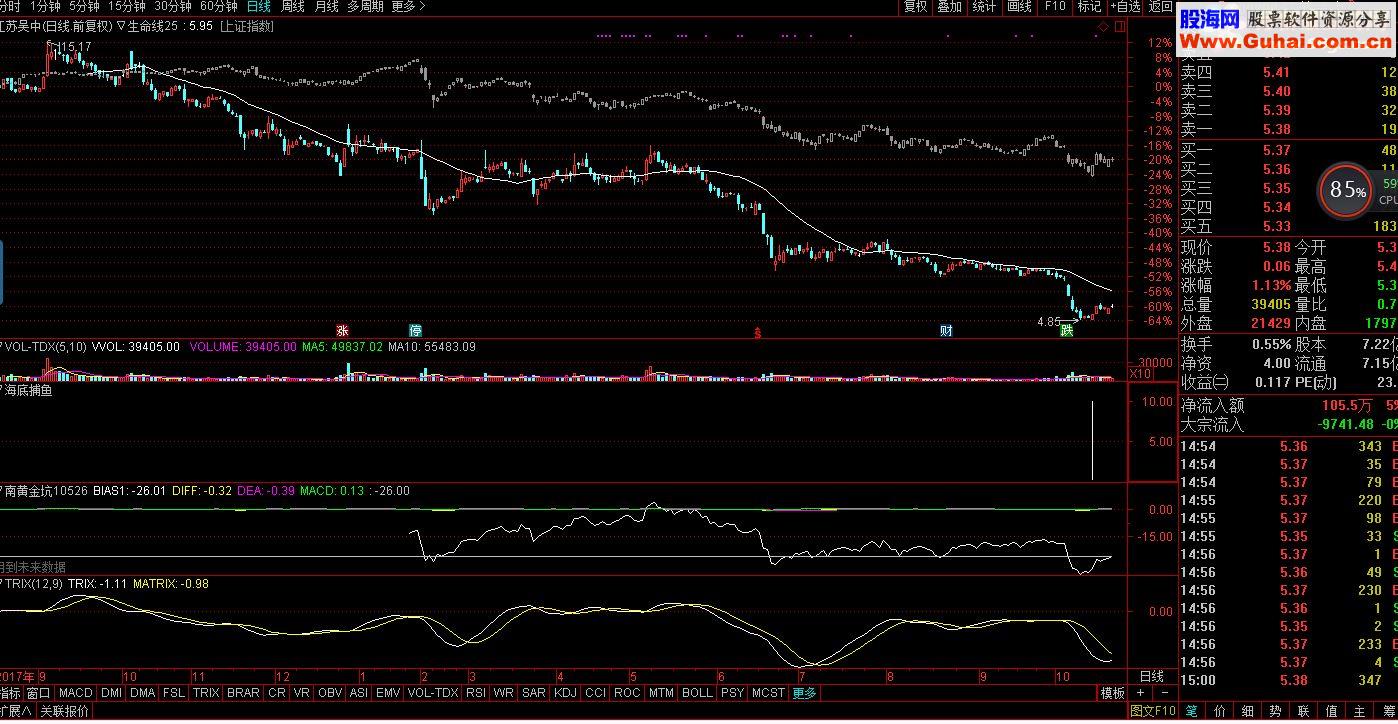Select the DMI indicator tab

111,692
